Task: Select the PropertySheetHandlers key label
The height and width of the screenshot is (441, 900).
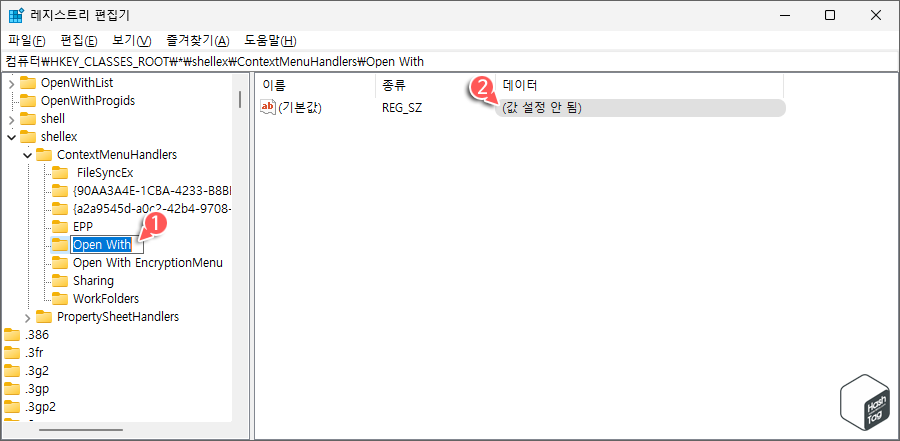Action: pos(118,316)
